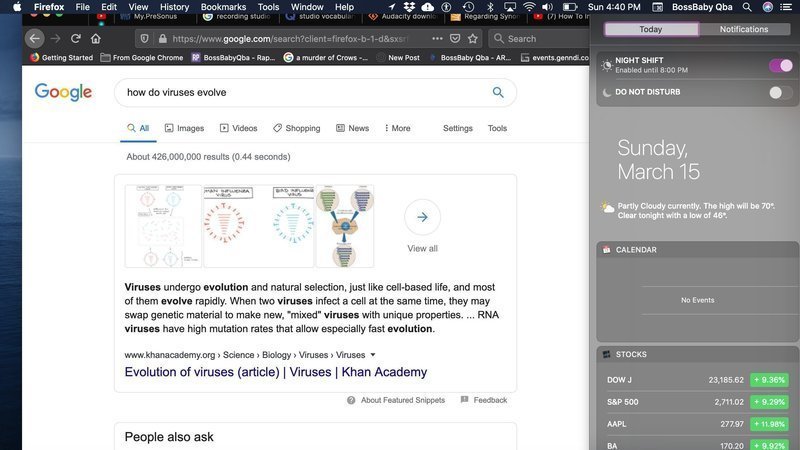
Task: Save the page to Pocket
Action: (453, 39)
